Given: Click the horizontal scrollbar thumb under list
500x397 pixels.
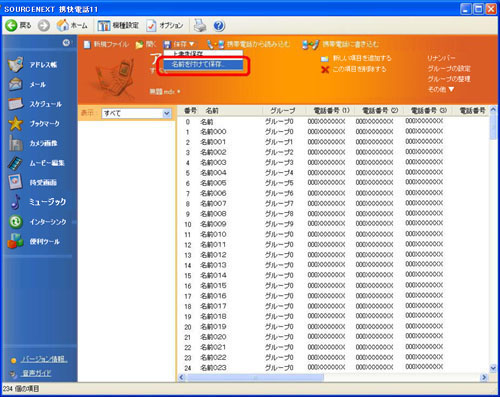Looking at the screenshot, I should pos(255,377).
